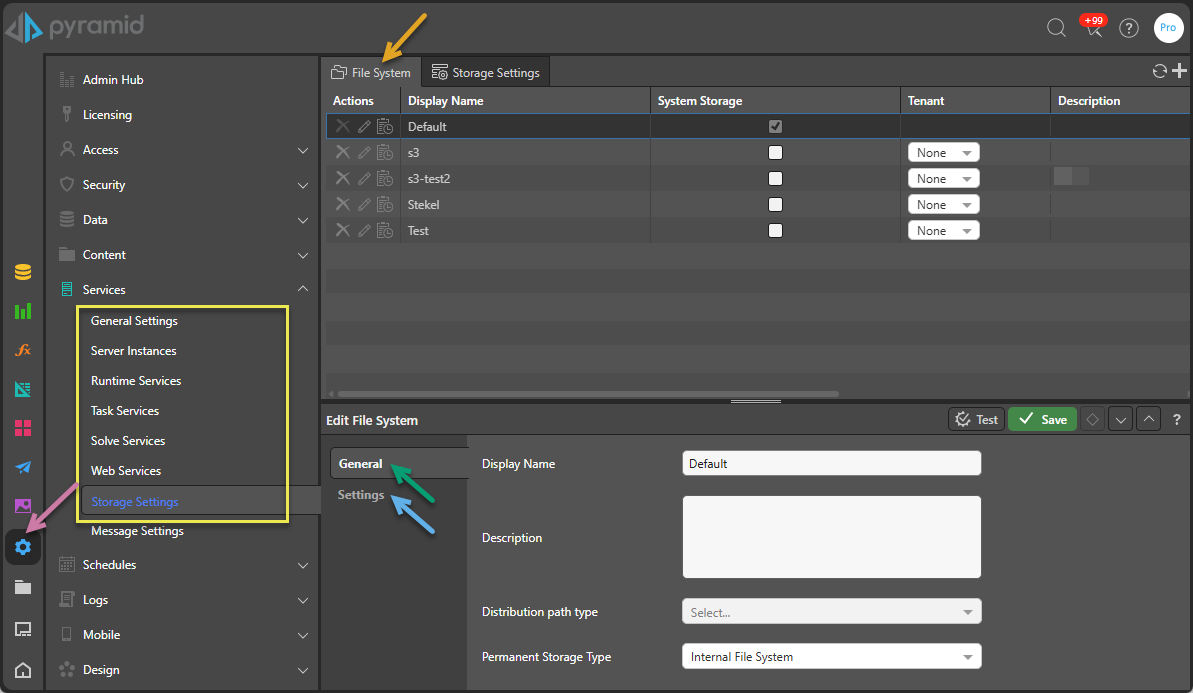Edit the Stekel row with pencil icon
This screenshot has height=693, width=1193.
pyautogui.click(x=364, y=205)
